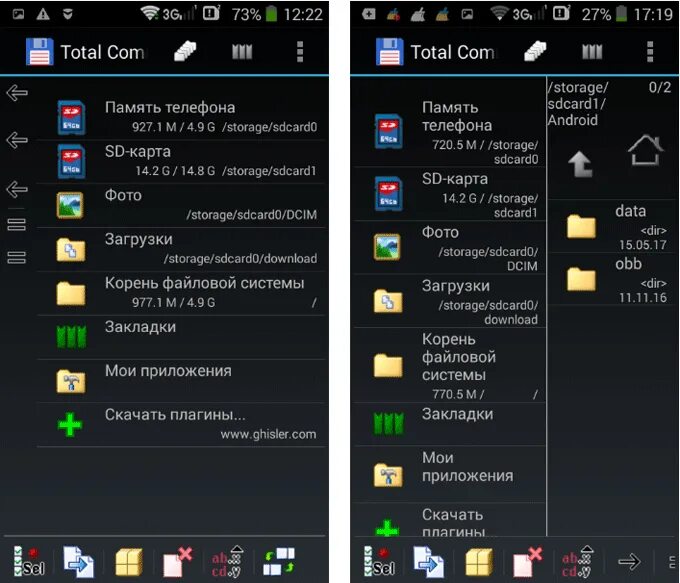Open obb folder in right panel
This screenshot has height=583, width=680.
pos(613,279)
